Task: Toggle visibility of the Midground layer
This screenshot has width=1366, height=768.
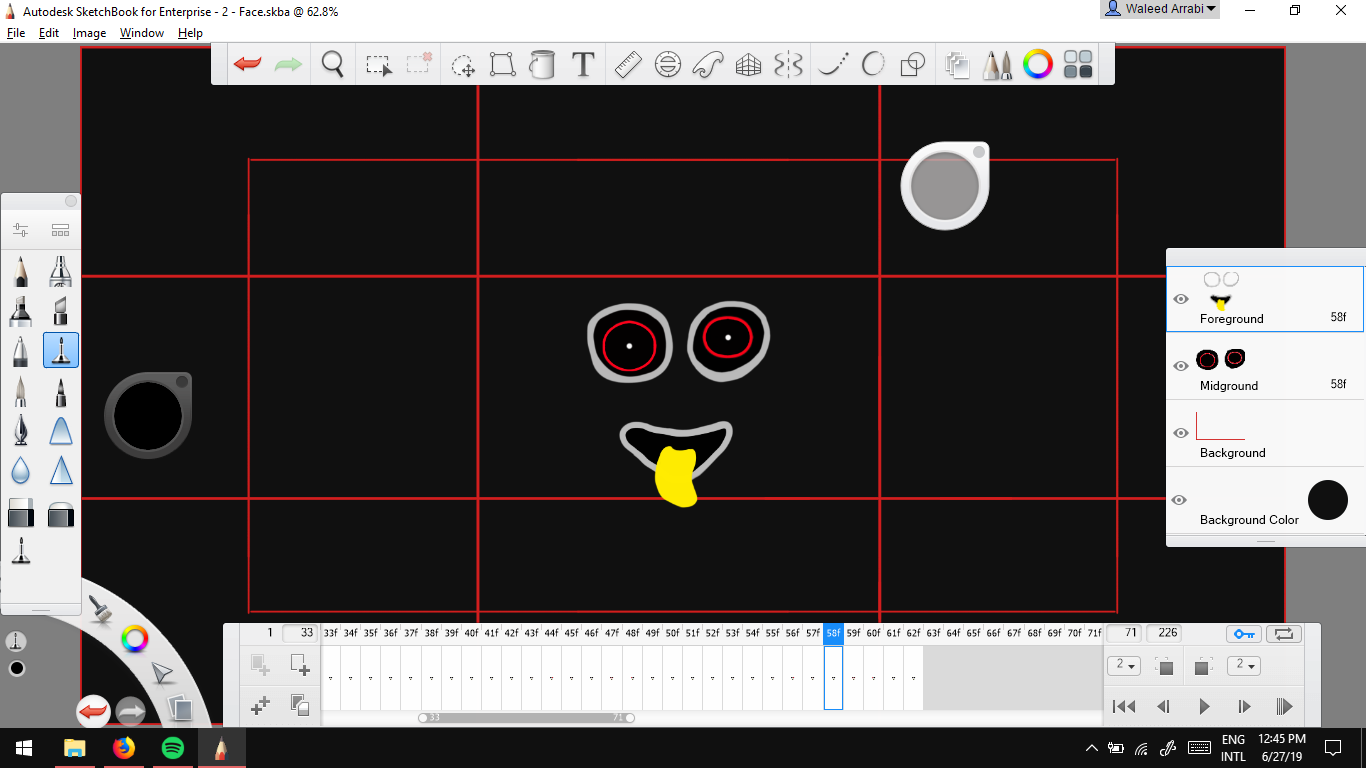Action: pos(1181,366)
